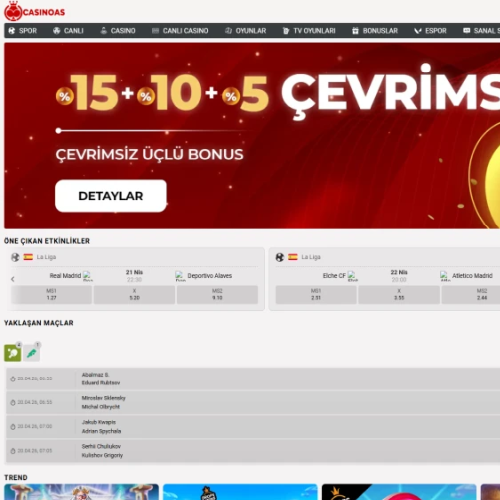The height and width of the screenshot is (500, 500).
Task: Click the clock icon beside the 07:00 match
Action: pyautogui.click(x=13, y=427)
